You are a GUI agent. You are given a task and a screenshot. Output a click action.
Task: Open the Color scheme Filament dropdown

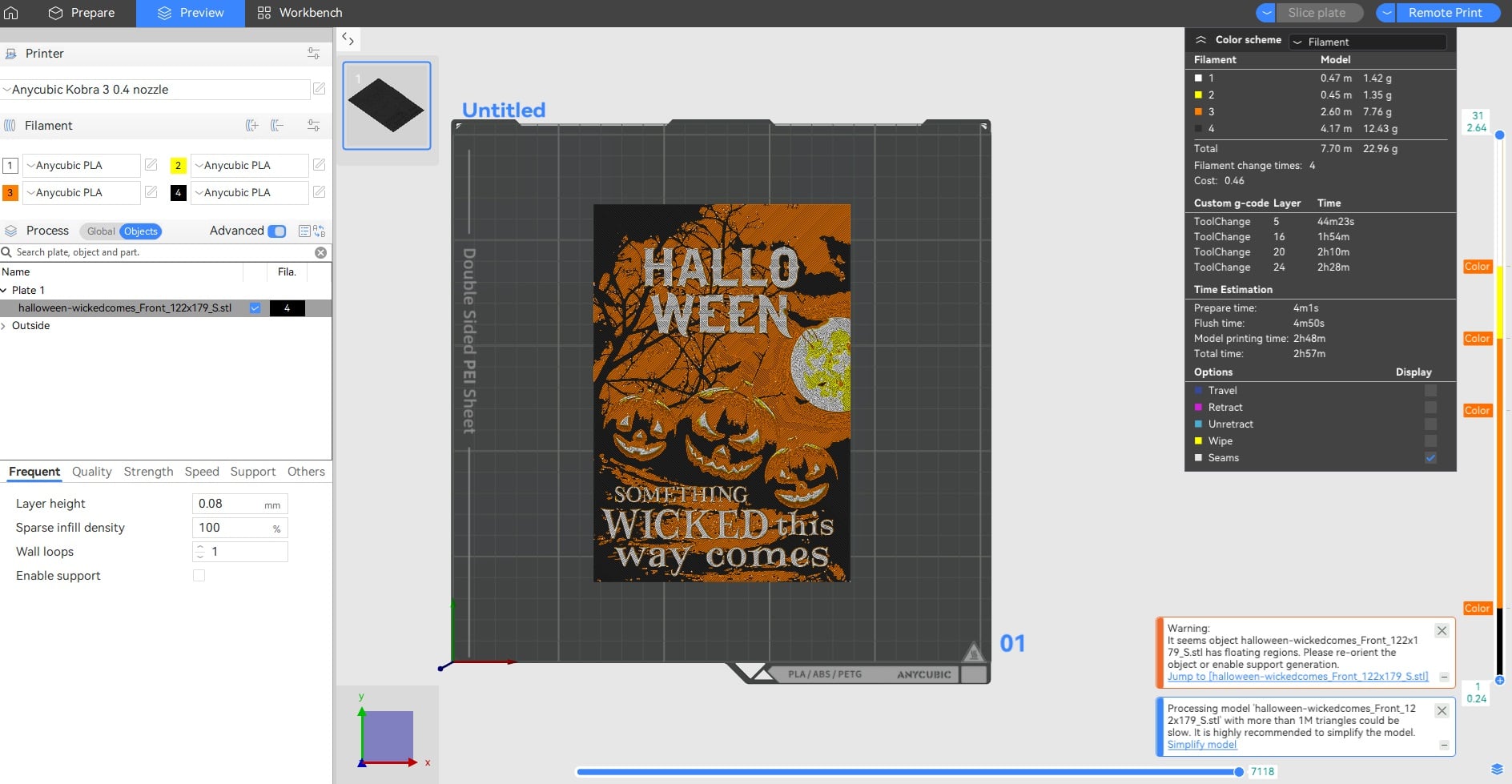(1368, 42)
